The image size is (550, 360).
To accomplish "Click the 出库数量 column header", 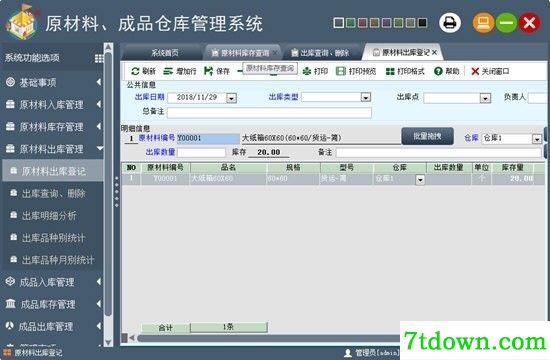I will pos(449,168).
